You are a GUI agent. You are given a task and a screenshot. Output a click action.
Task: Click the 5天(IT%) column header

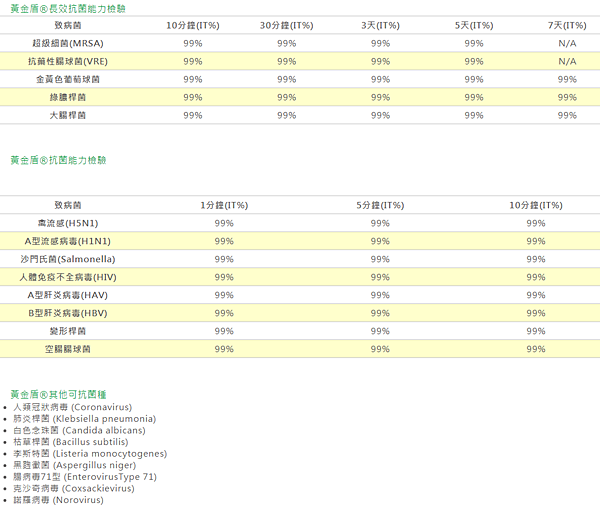click(x=474, y=25)
